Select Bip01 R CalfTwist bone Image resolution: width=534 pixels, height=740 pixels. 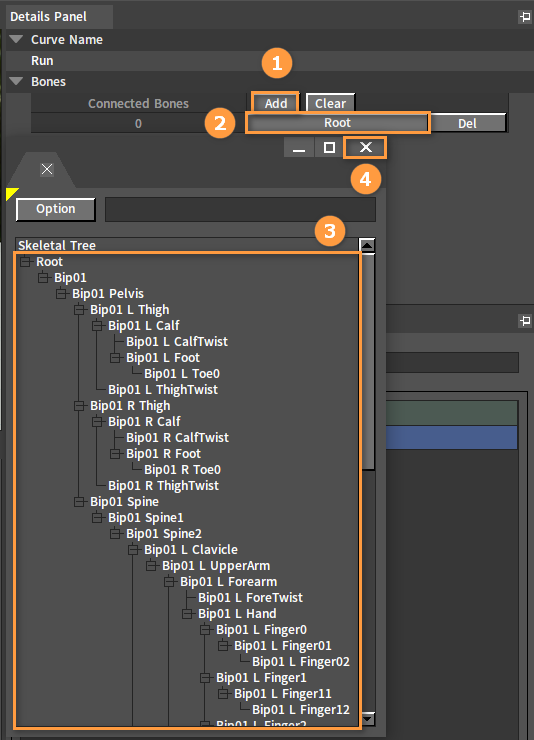click(177, 438)
